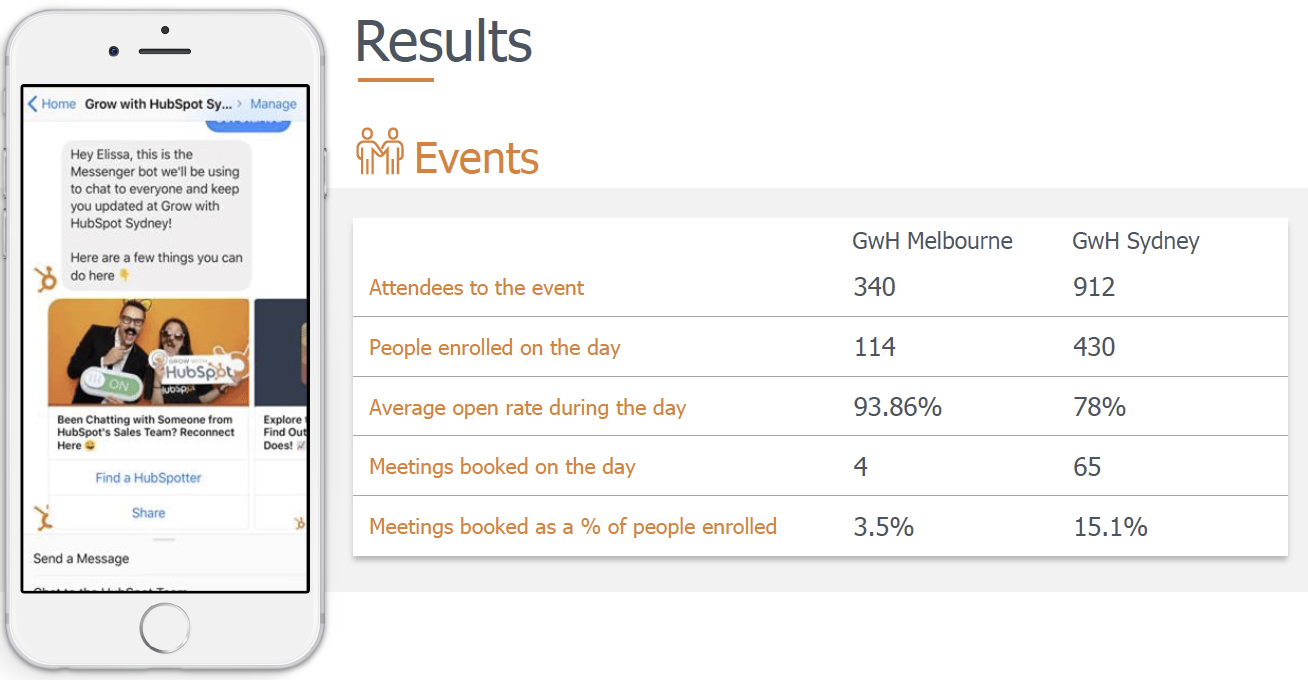Click the Find a HubSpotter button
Screen dimensions: 1308x680
pos(148,478)
